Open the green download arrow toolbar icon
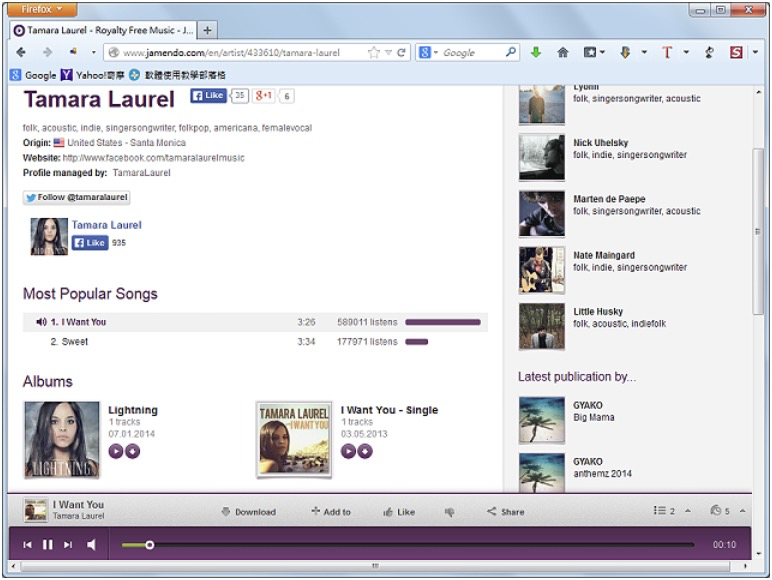Screen dimensions: 772x580 coord(536,52)
